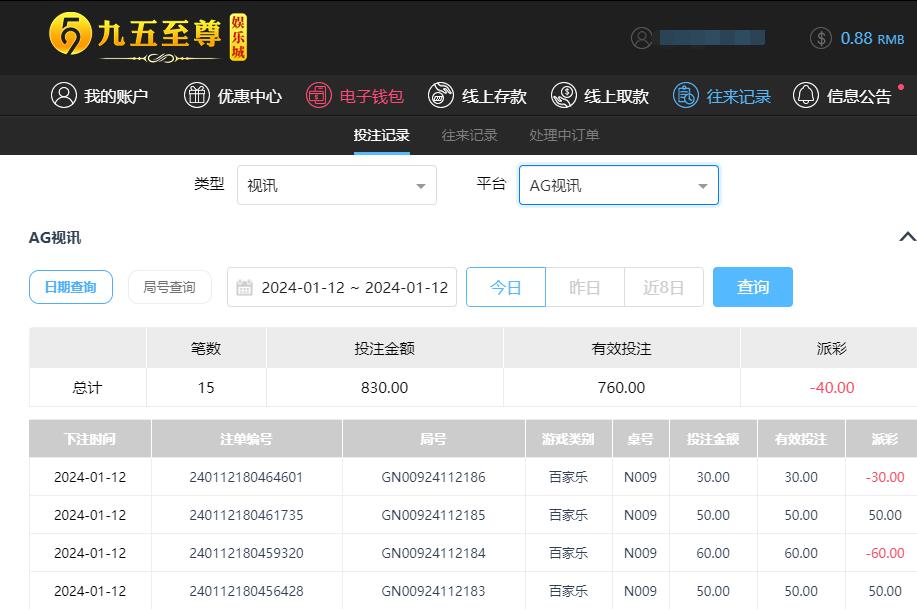This screenshot has height=609, width=917.
Task: Go to 线上存款 menu label
Action: (x=494, y=96)
